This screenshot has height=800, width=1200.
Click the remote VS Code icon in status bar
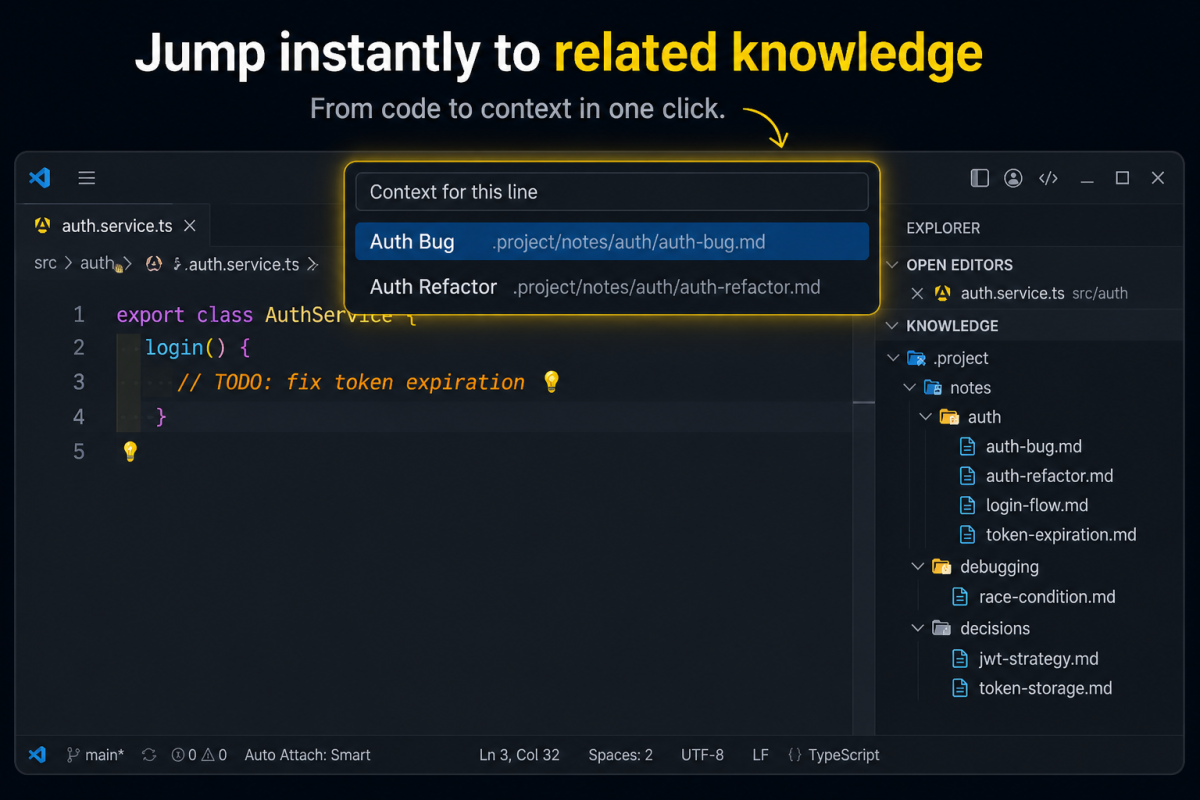coord(38,755)
